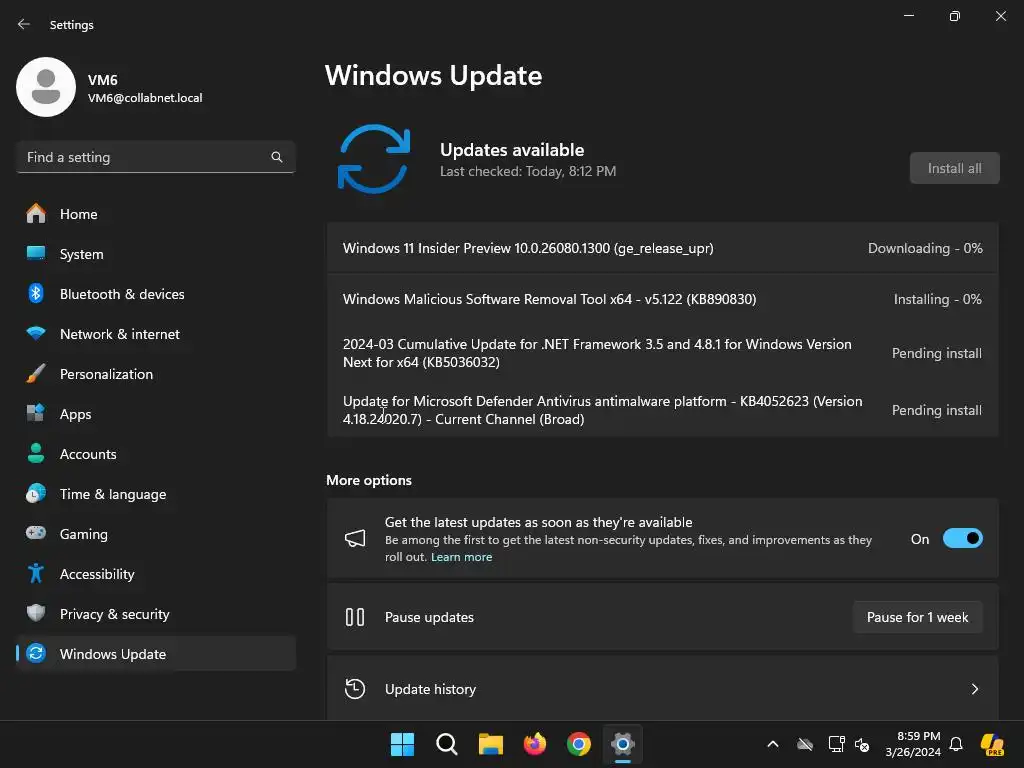Open Update history page

pos(663,688)
